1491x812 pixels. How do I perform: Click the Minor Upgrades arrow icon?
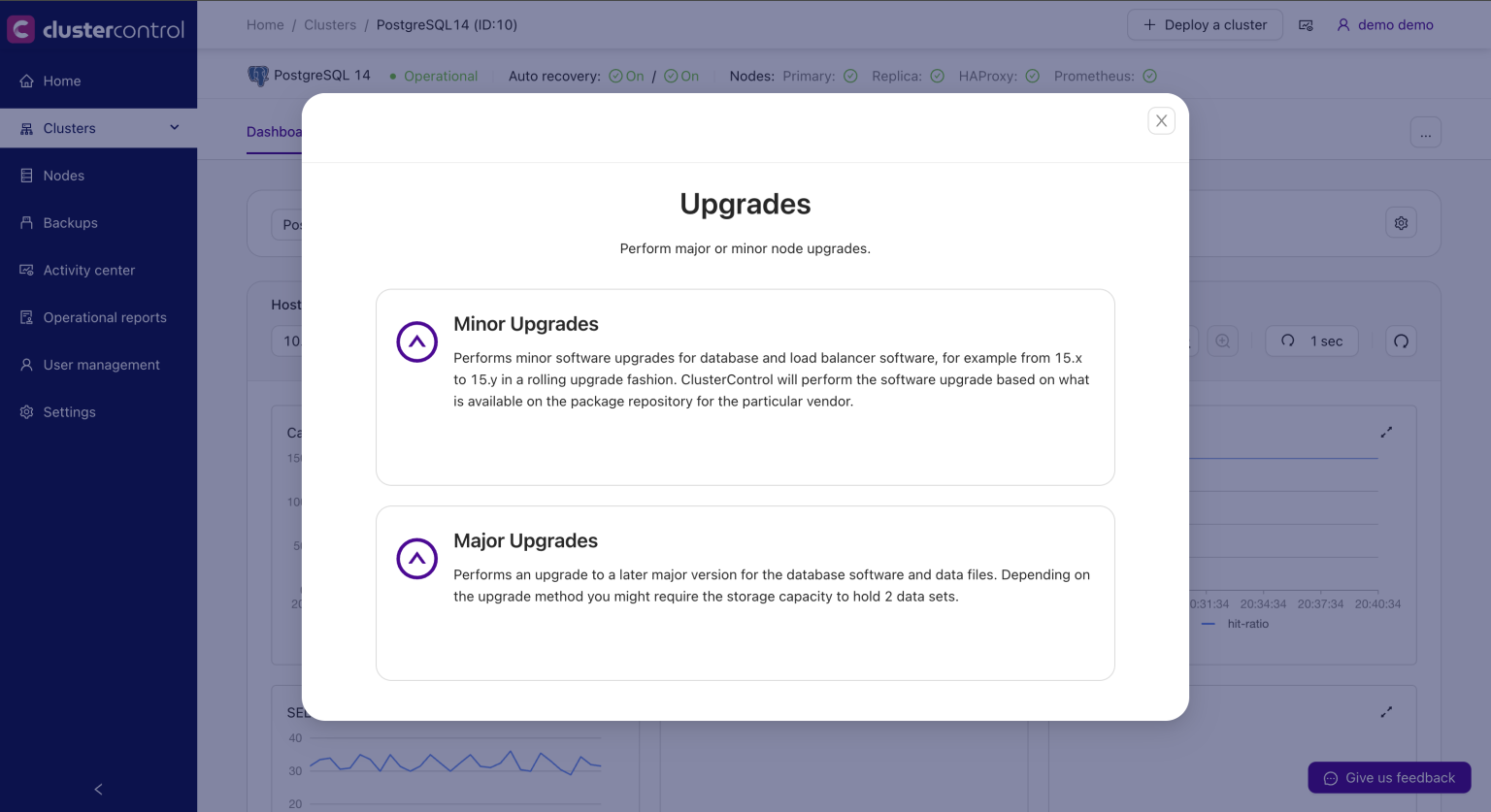[x=416, y=341]
